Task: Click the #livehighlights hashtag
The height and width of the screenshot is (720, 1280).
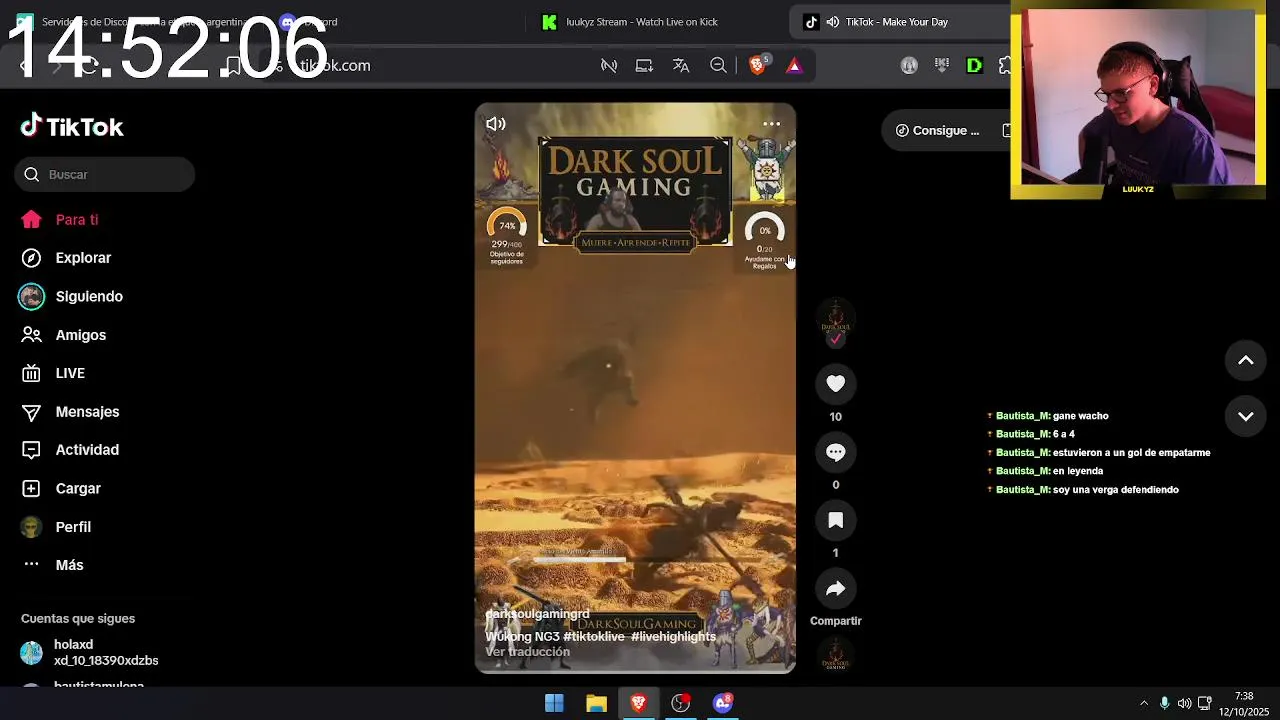Action: tap(673, 636)
